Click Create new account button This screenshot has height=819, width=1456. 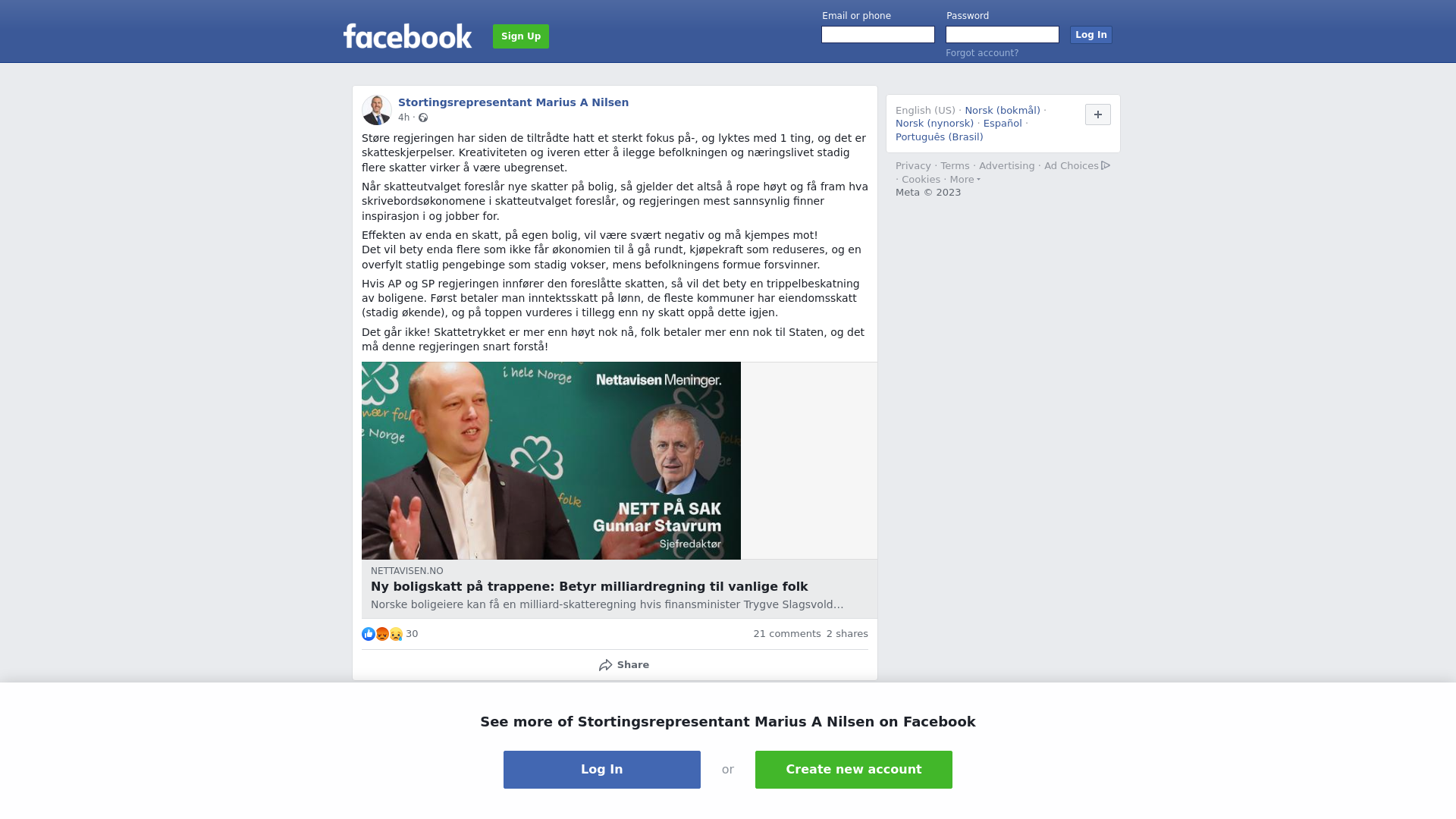(x=854, y=770)
